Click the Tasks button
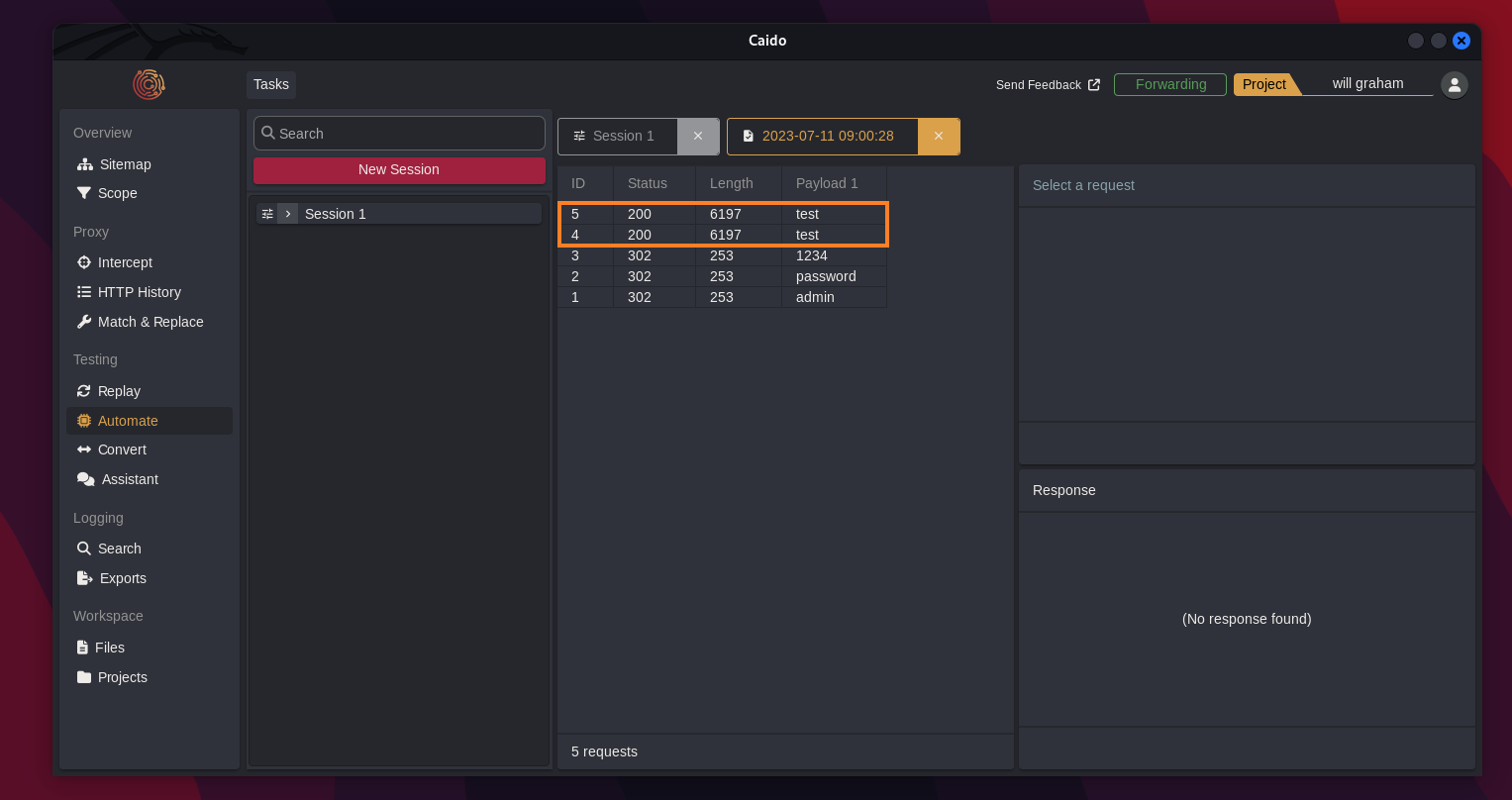 271,84
